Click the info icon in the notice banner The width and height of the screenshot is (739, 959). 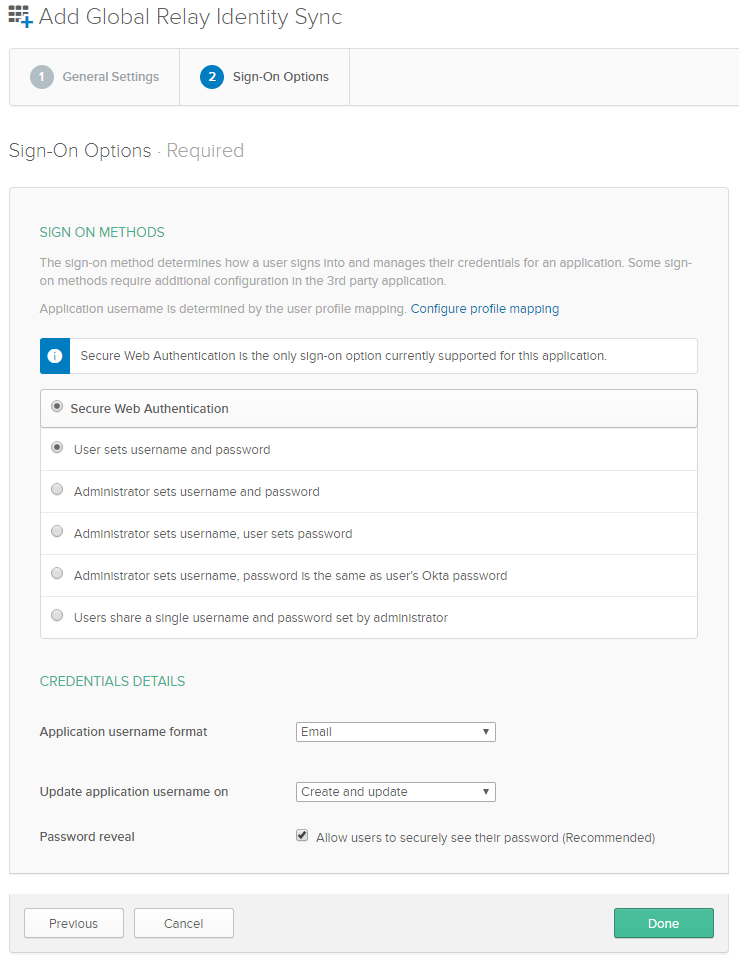click(x=55, y=355)
